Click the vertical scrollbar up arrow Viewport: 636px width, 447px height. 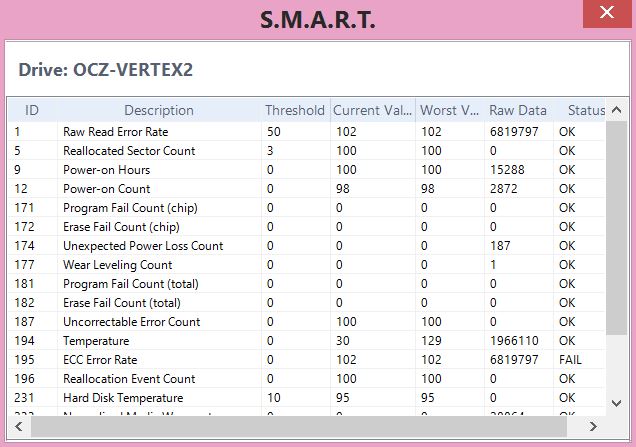pos(617,110)
